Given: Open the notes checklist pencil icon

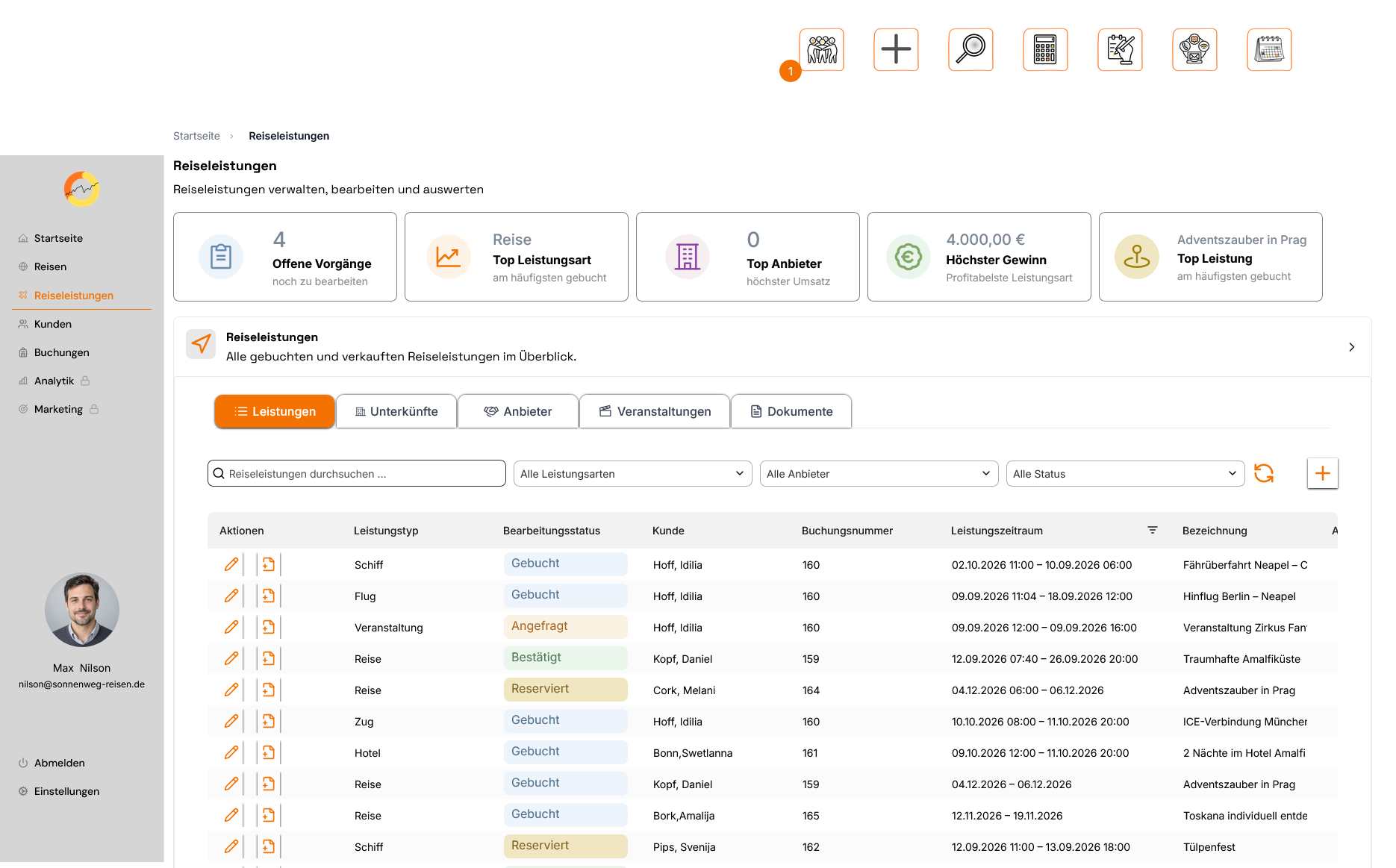Looking at the screenshot, I should pos(1120,50).
